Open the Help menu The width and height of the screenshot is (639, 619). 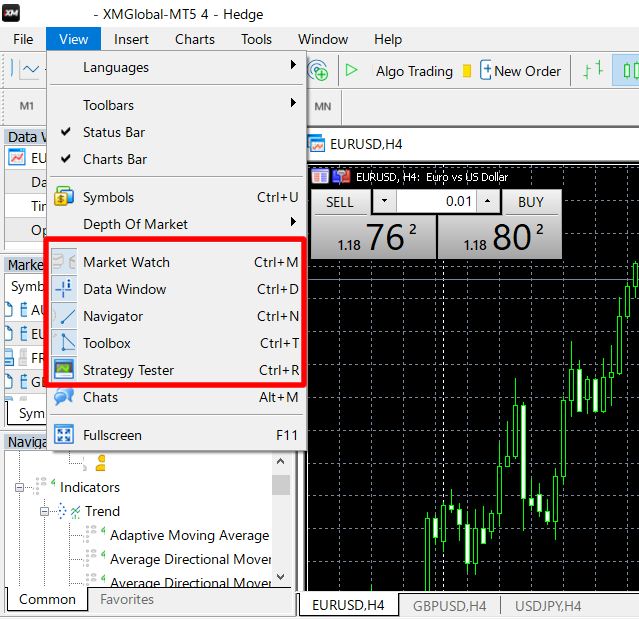pos(388,39)
